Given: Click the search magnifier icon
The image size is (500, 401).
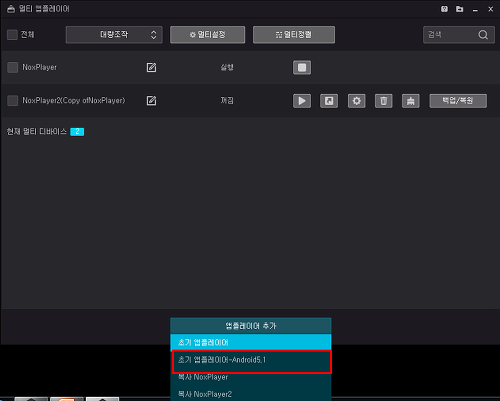Looking at the screenshot, I should pos(483,35).
